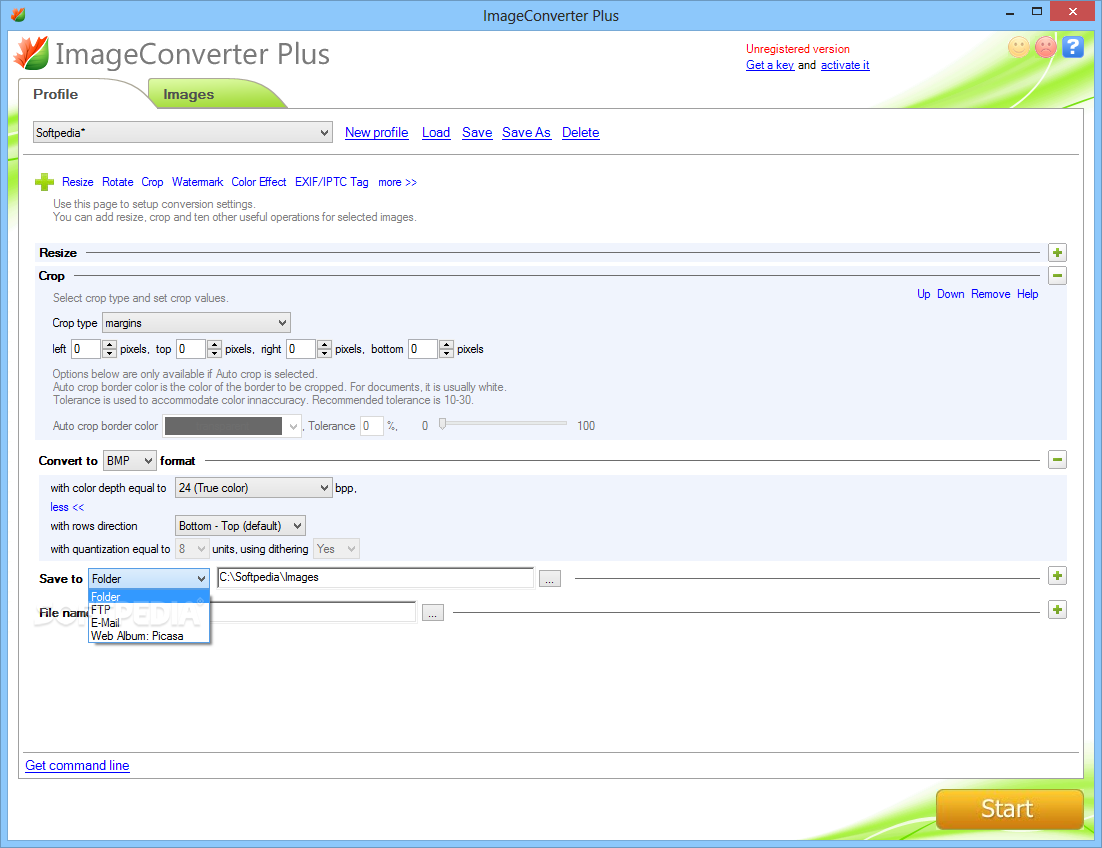The image size is (1102, 848).
Task: Open Help for the Crop operation
Action: [1027, 294]
